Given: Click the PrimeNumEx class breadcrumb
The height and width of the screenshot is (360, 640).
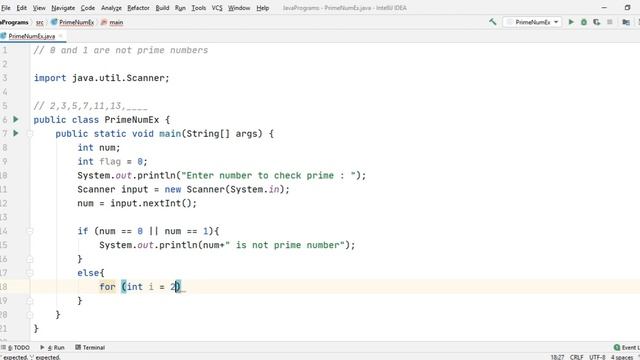Looking at the screenshot, I should pyautogui.click(x=73, y=22).
